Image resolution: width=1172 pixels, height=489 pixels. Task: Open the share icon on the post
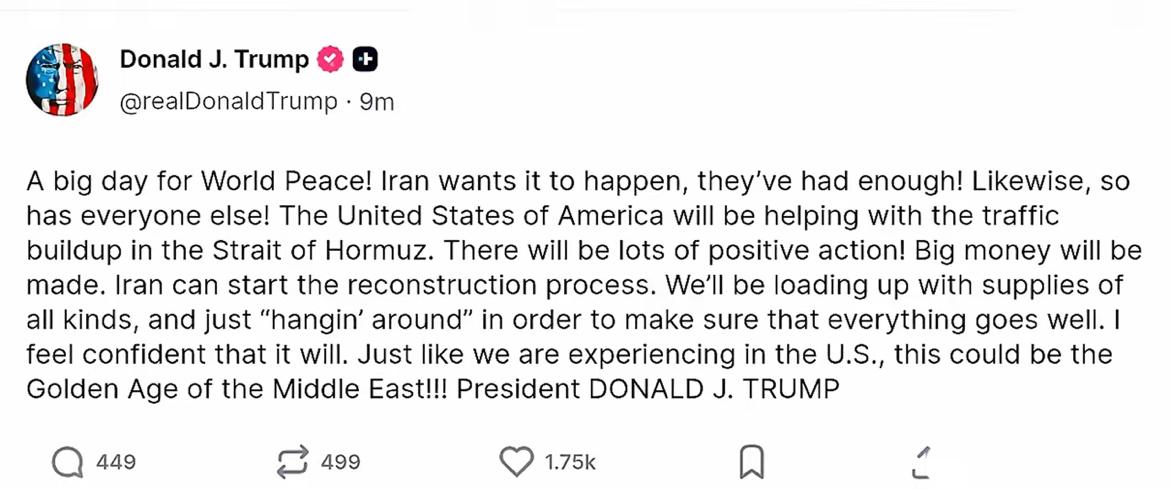[x=924, y=462]
